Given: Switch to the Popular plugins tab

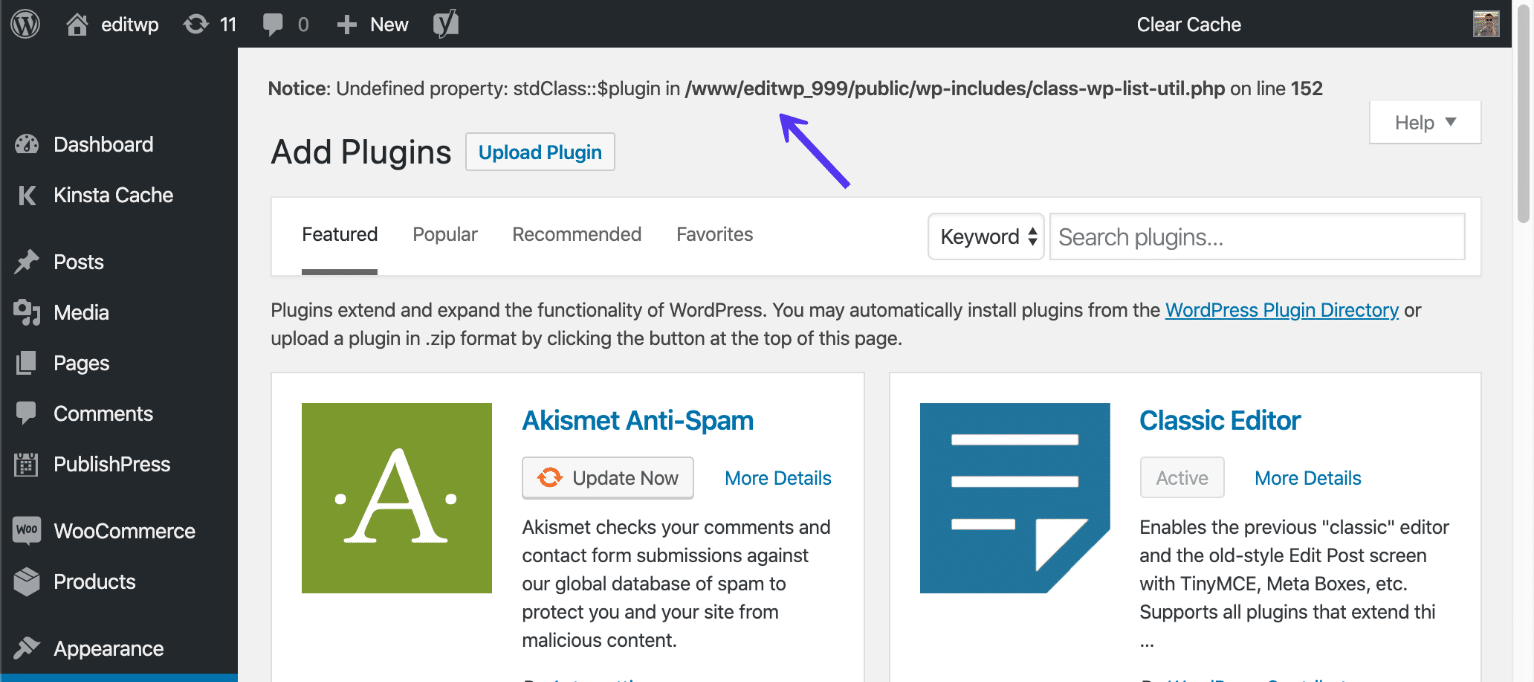Looking at the screenshot, I should 445,234.
